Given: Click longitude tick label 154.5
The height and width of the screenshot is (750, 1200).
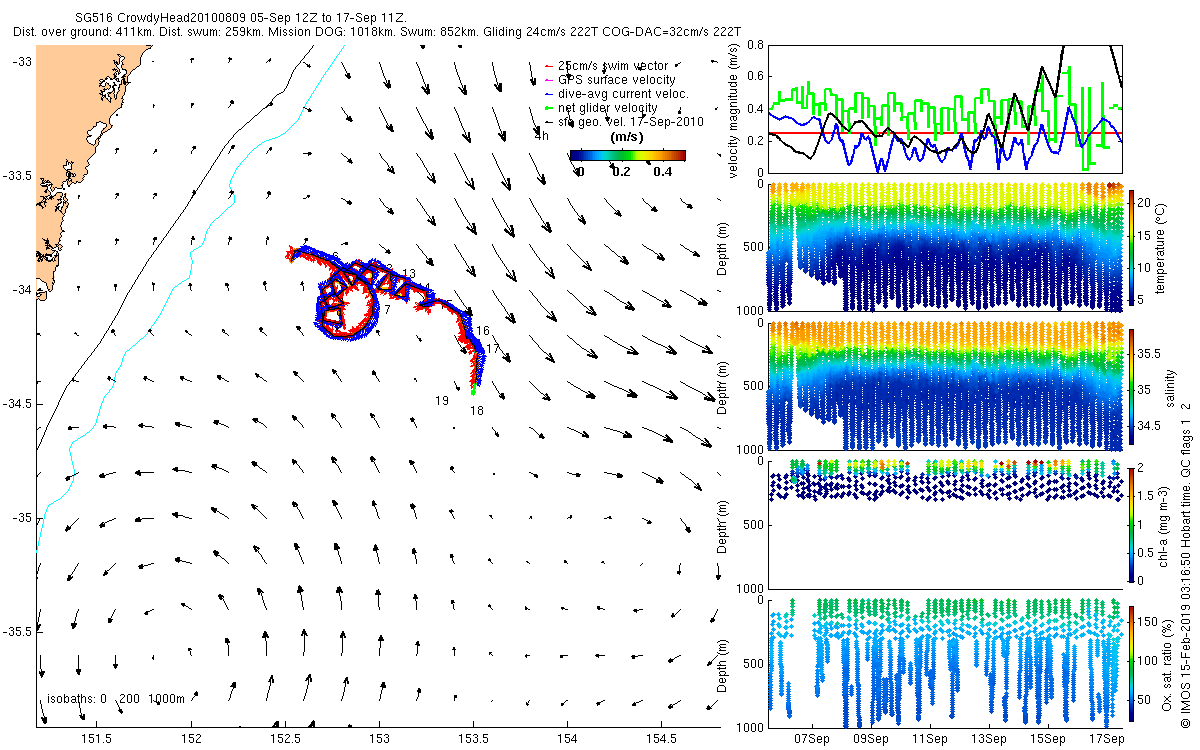Looking at the screenshot, I should click(661, 738).
